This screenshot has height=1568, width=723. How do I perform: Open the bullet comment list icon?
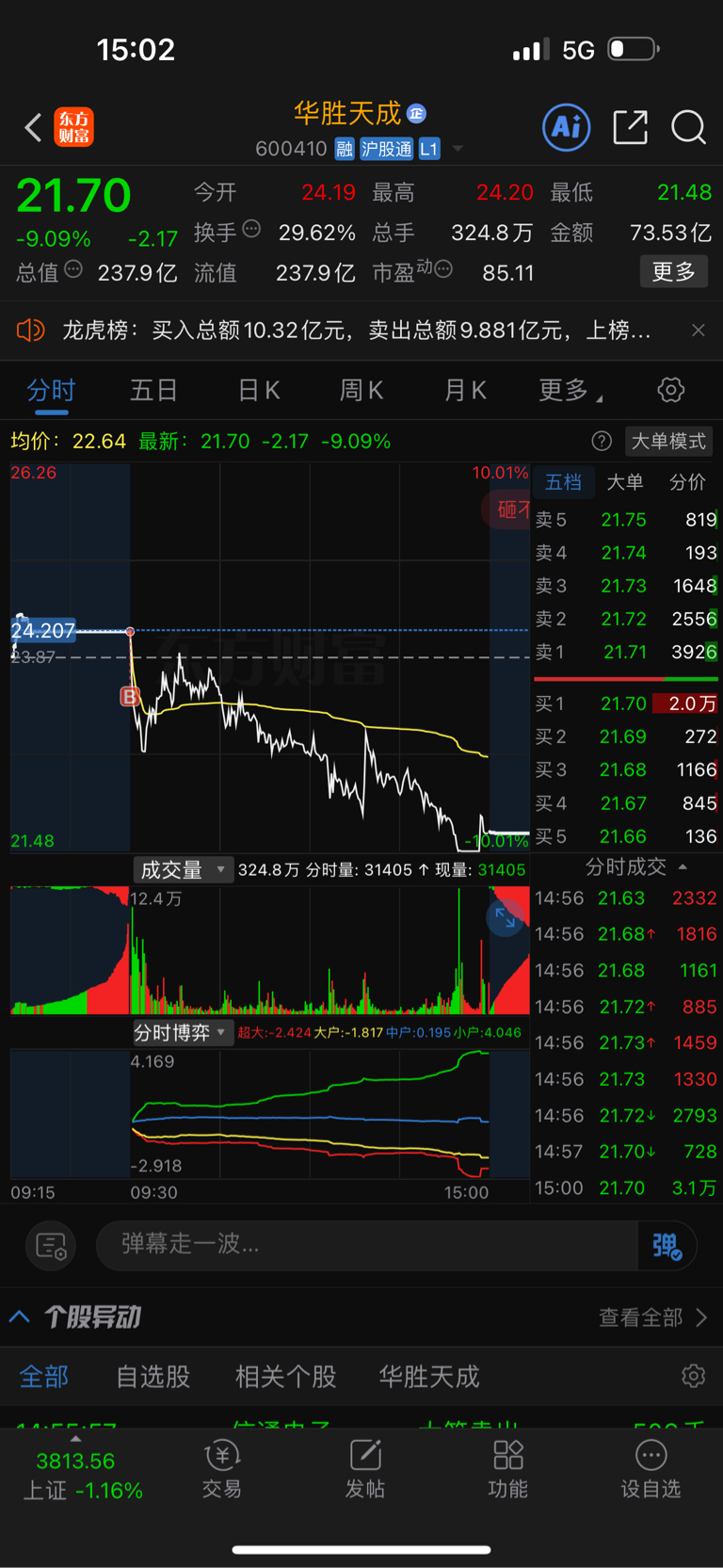tap(51, 1245)
